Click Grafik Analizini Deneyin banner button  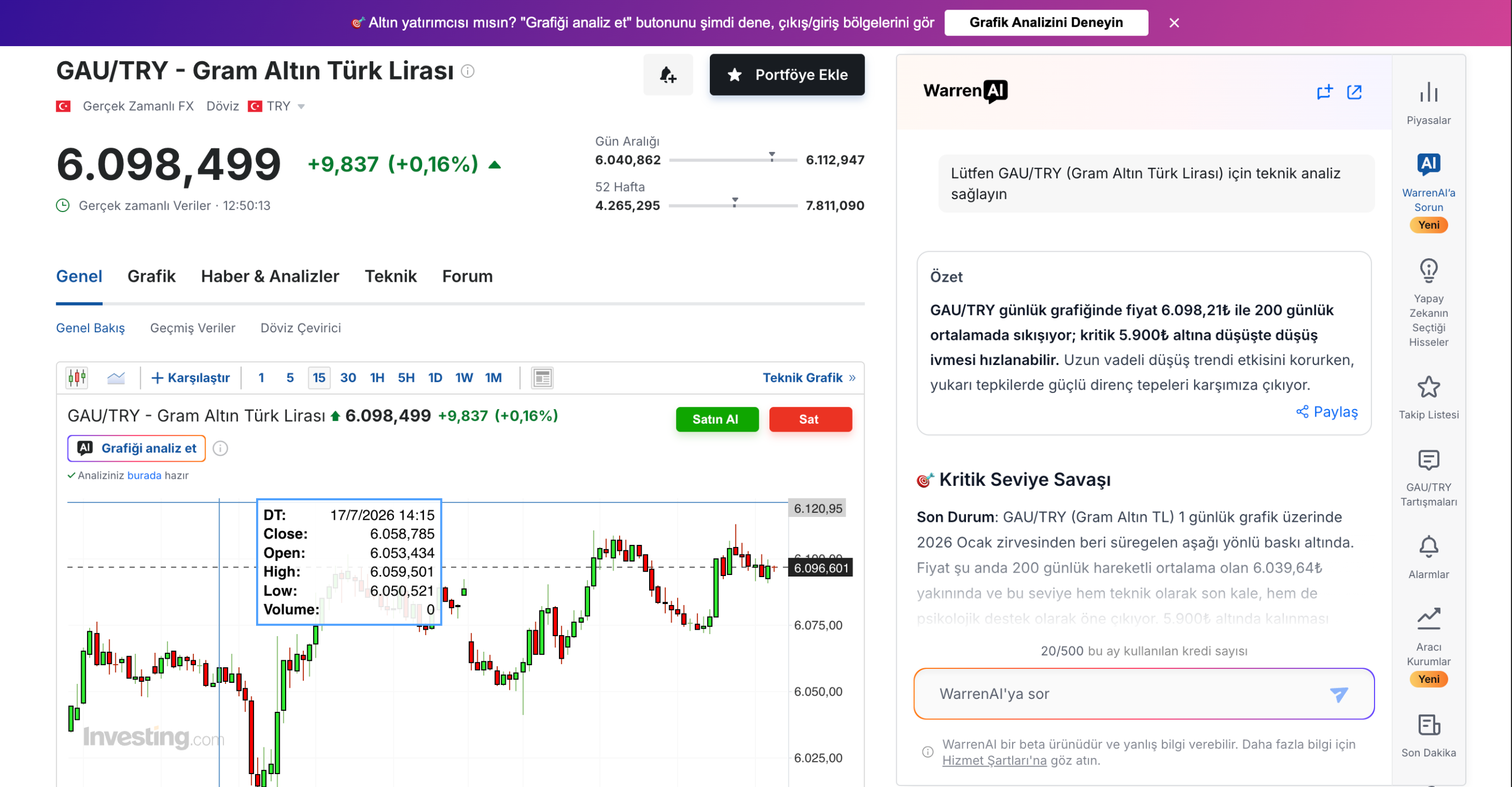[x=1046, y=23]
